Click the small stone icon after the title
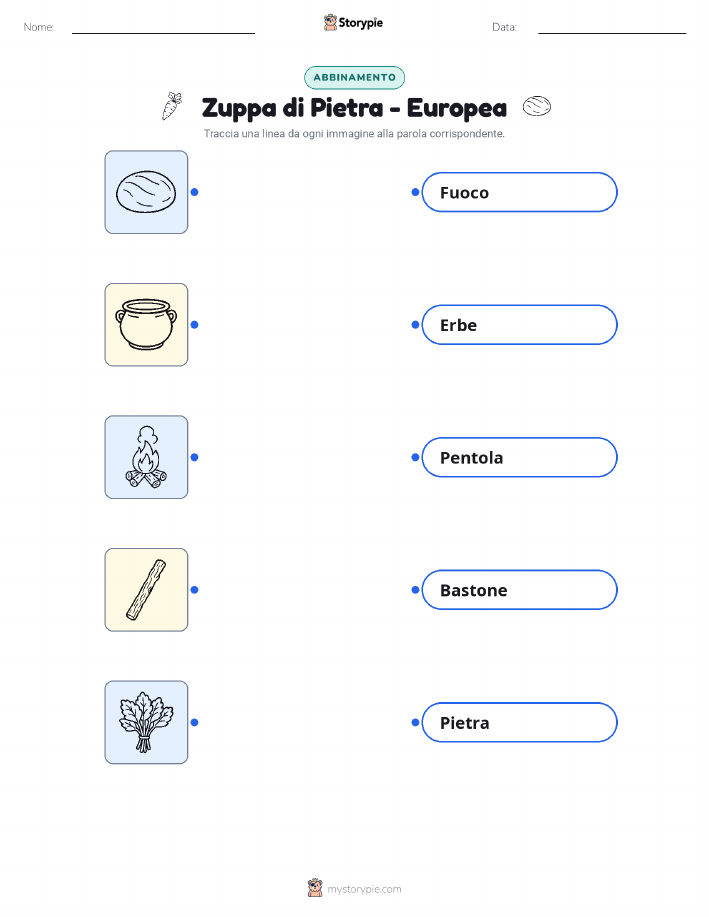Viewport: 709px width, 917px height. point(536,106)
